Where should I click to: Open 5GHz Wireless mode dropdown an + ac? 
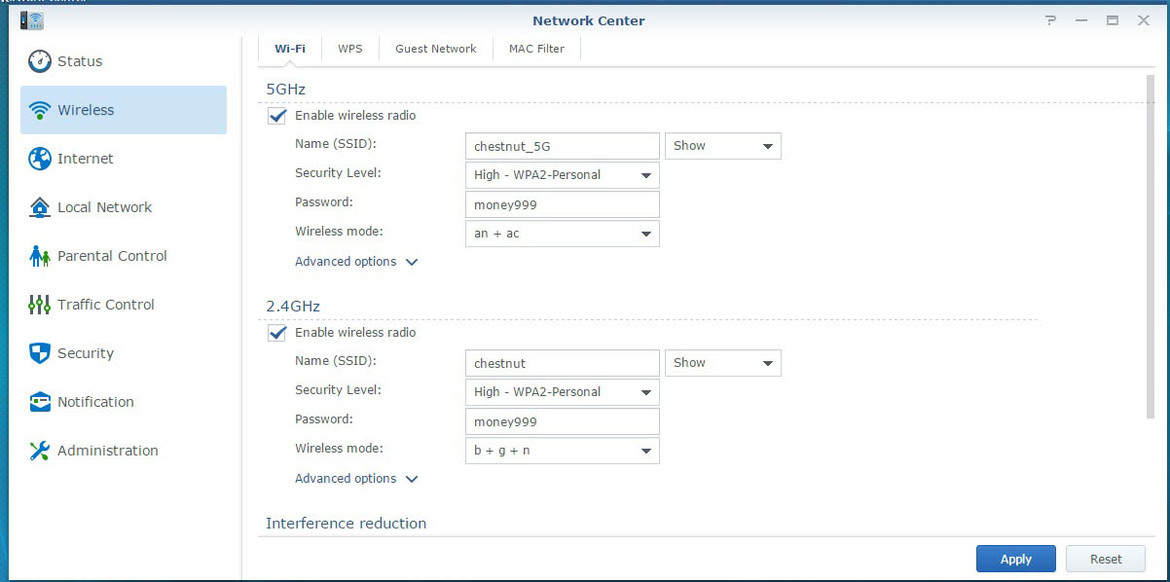click(x=562, y=234)
